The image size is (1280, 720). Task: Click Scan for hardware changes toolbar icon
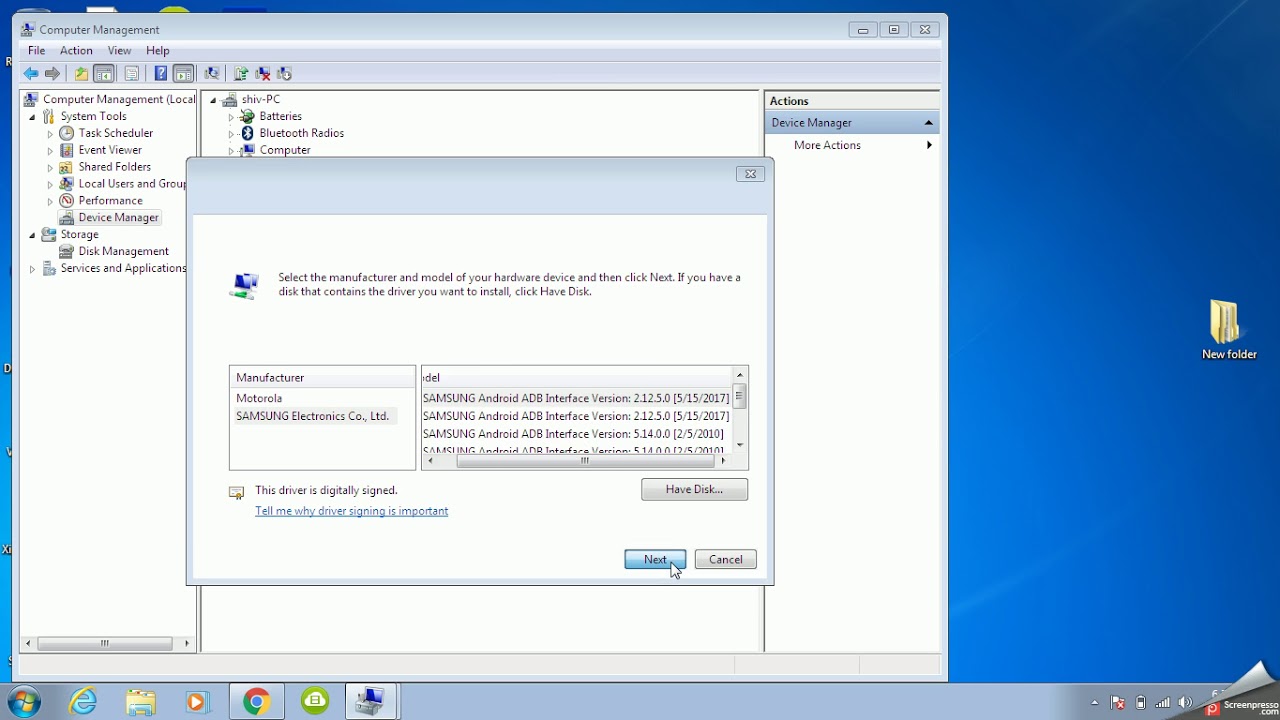click(211, 73)
